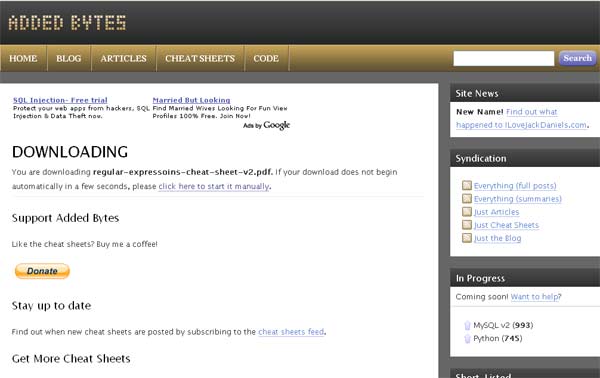Open Everything (full posts) feed link
The height and width of the screenshot is (378, 600).
coord(515,186)
